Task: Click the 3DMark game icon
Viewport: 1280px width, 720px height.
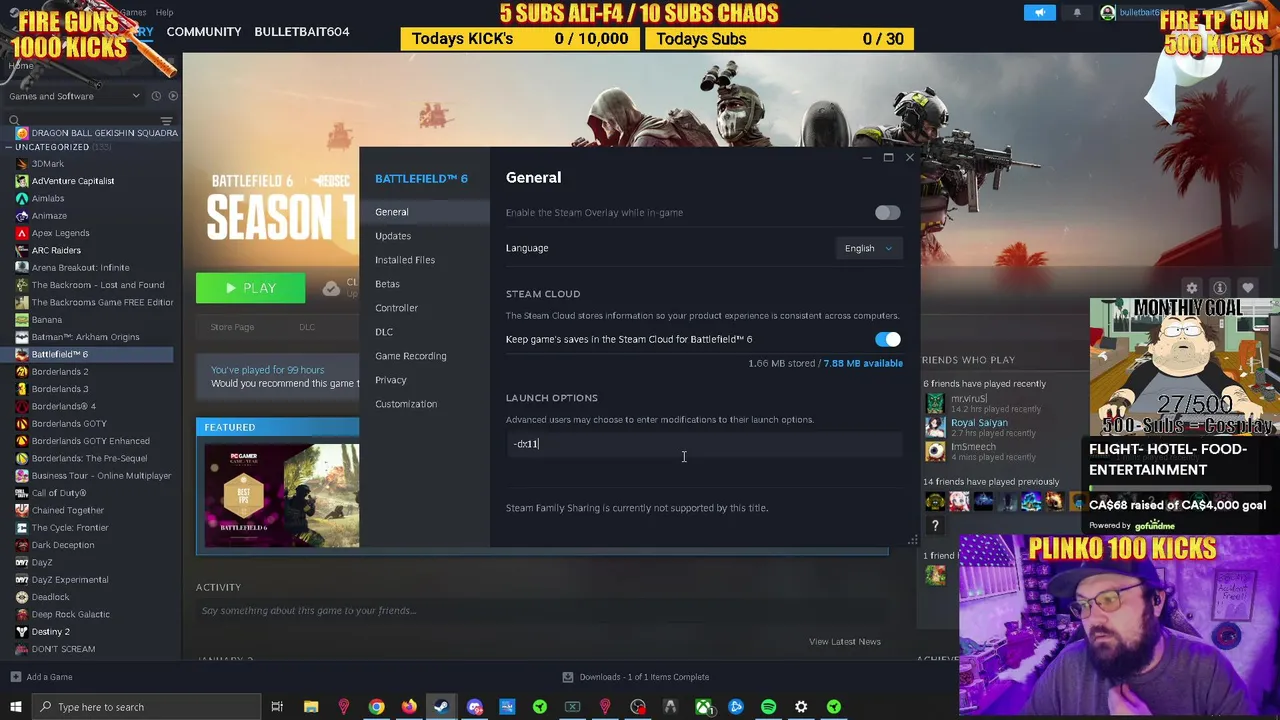Action: pyautogui.click(x=21, y=164)
